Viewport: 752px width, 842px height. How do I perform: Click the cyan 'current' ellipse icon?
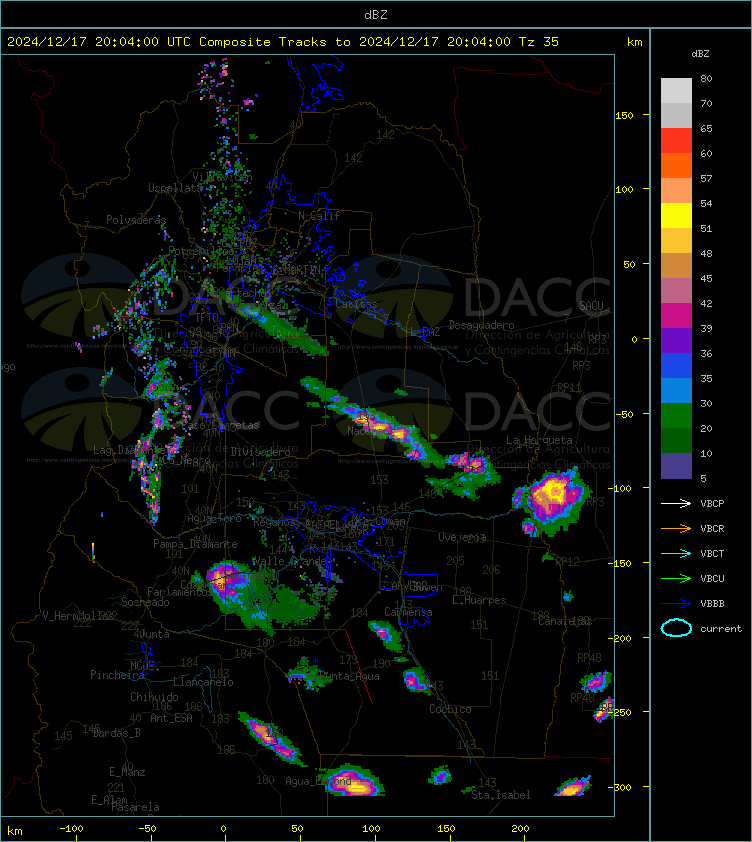point(676,628)
